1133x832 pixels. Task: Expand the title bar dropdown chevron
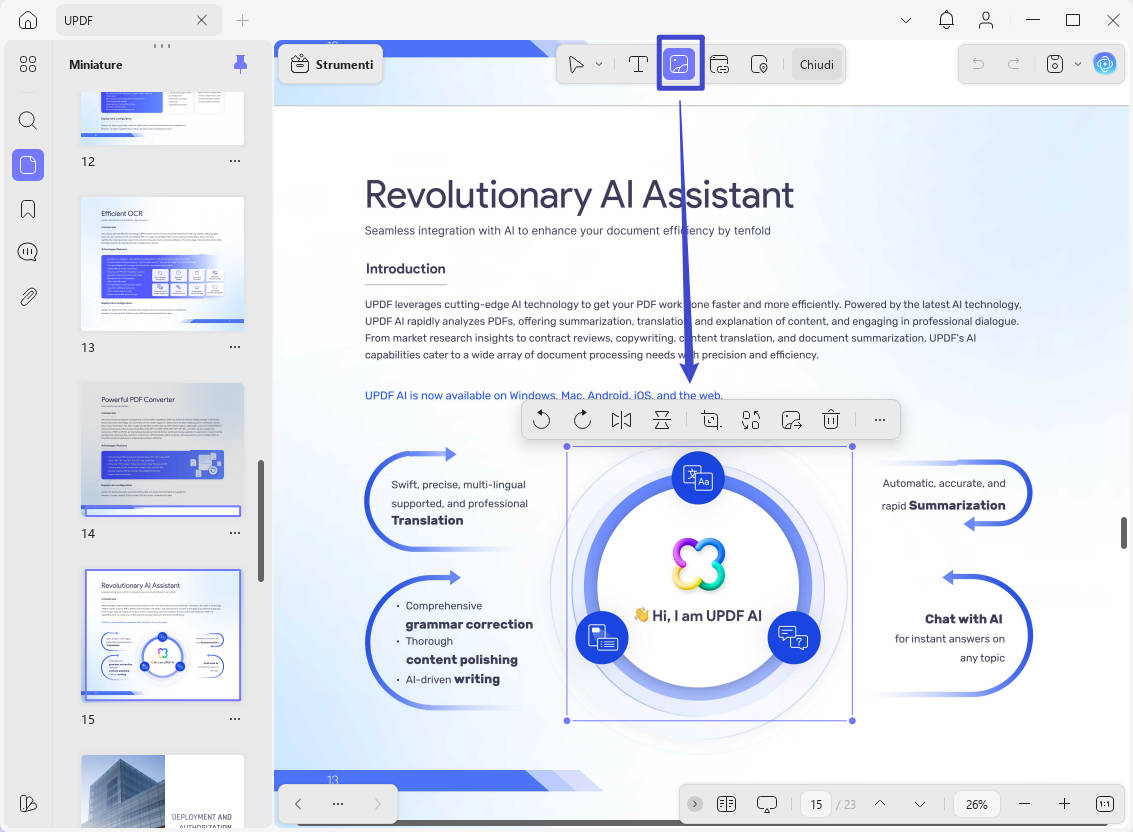tap(905, 20)
